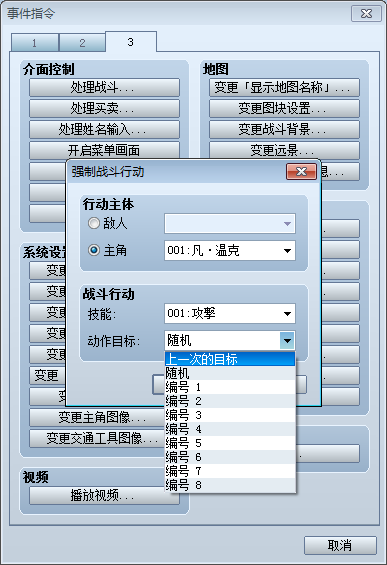Image resolution: width=387 pixels, height=565 pixels.
Task: Click the 处理姓名输入... button
Action: (x=104, y=129)
